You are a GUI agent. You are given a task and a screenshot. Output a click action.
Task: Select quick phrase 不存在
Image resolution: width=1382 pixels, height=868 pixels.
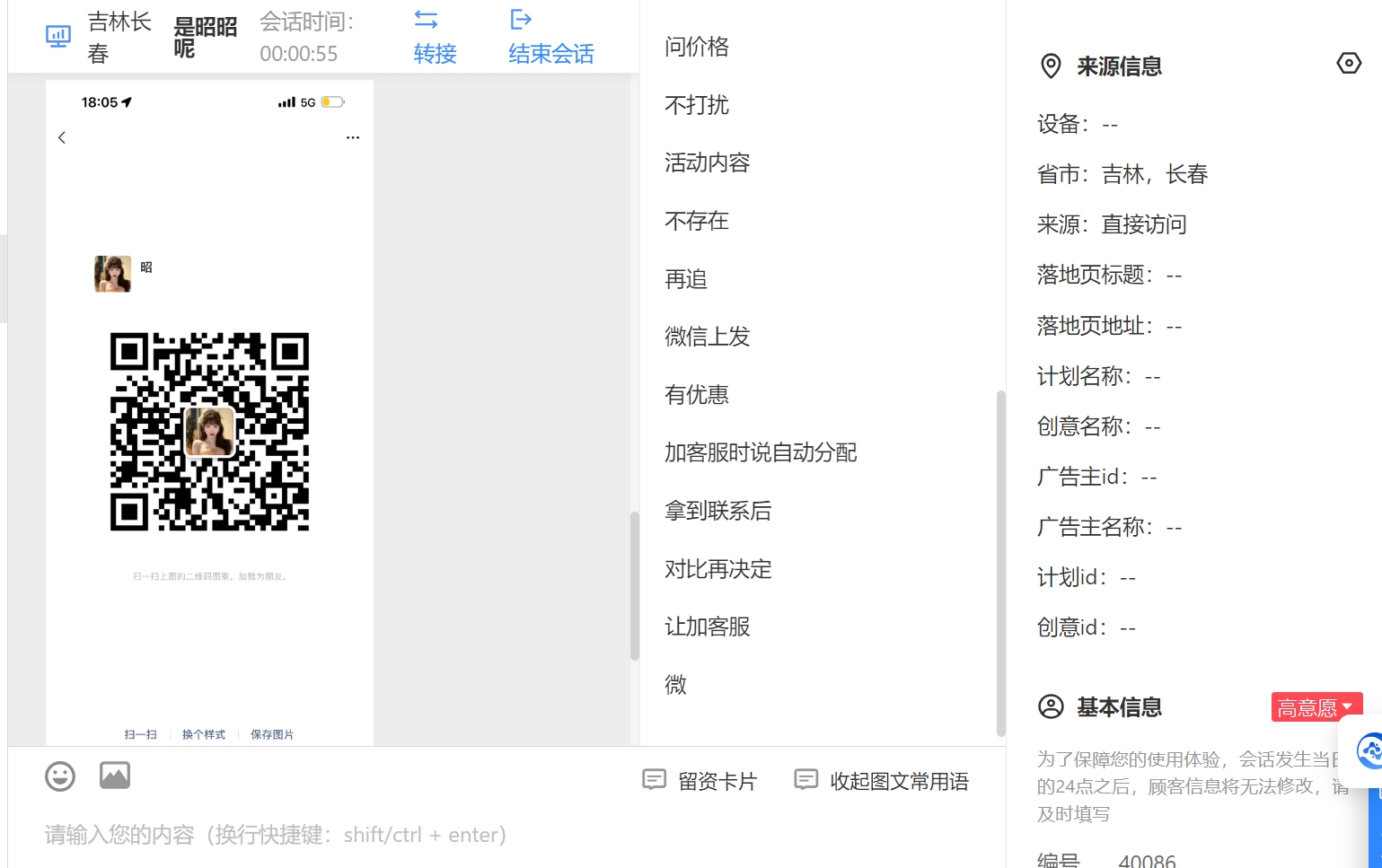coord(697,221)
